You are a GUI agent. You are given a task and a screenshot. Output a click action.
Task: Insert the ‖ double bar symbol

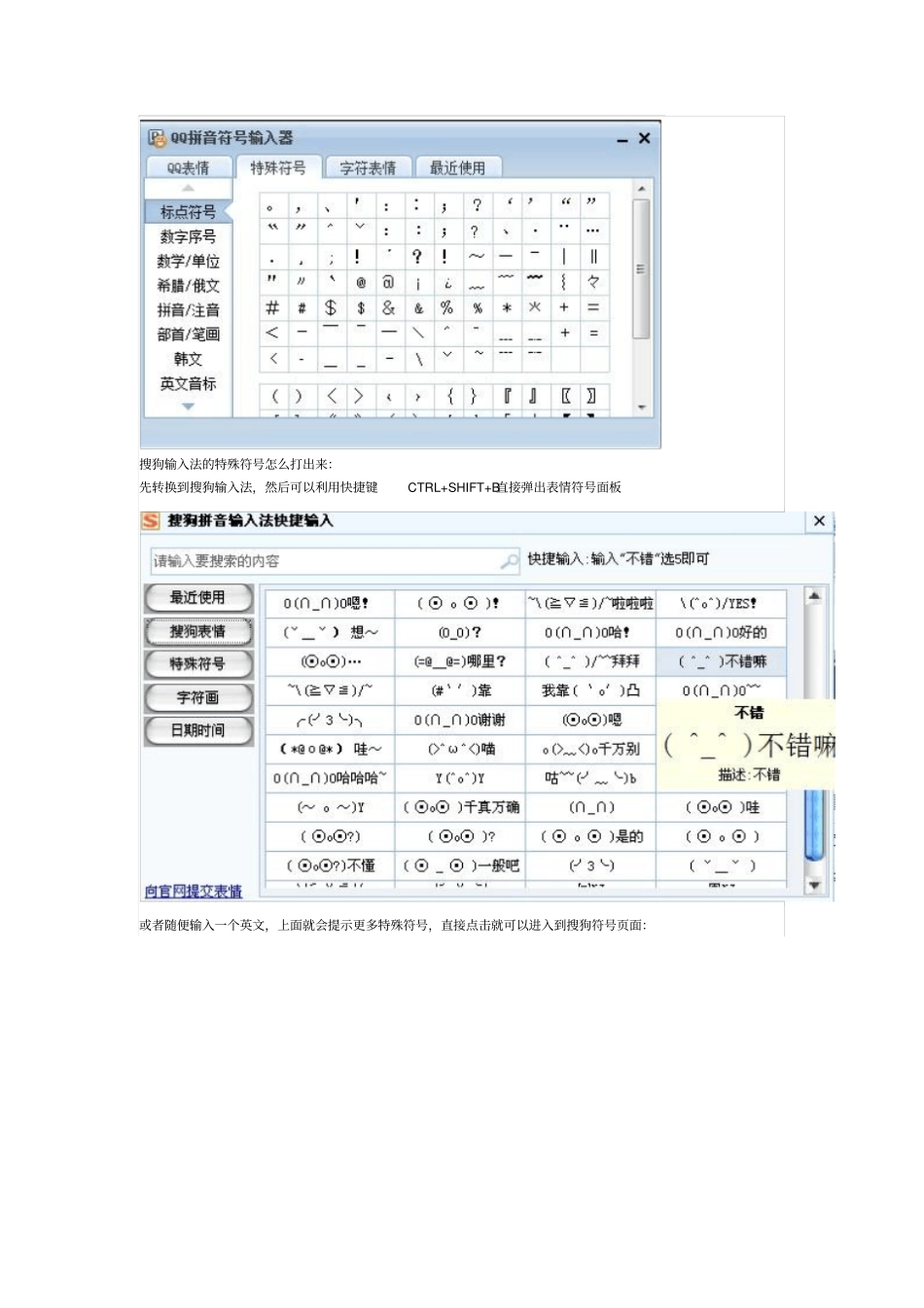click(593, 257)
